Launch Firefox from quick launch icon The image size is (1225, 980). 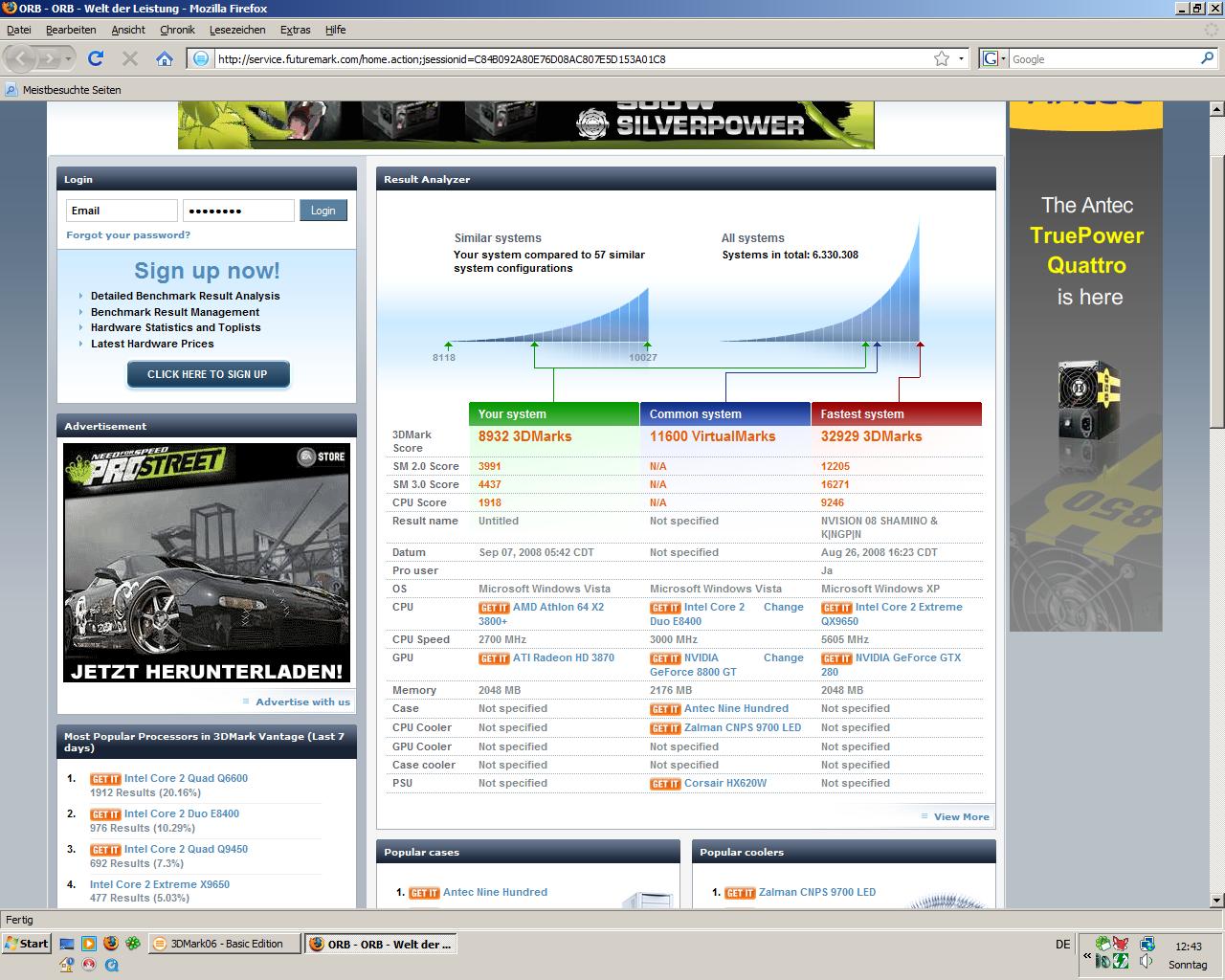(111, 944)
